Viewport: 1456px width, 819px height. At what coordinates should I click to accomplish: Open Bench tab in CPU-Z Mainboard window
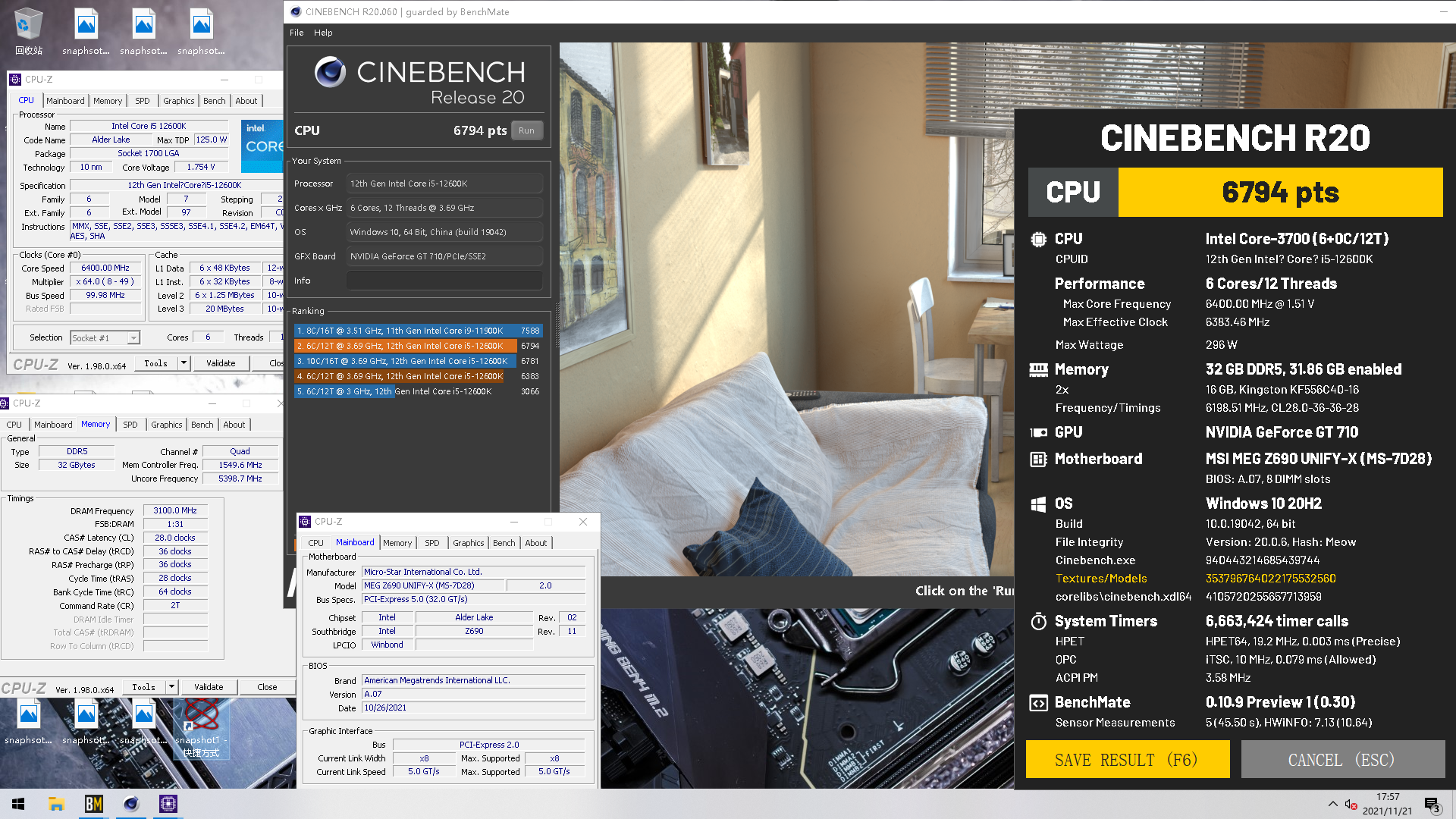tap(504, 543)
